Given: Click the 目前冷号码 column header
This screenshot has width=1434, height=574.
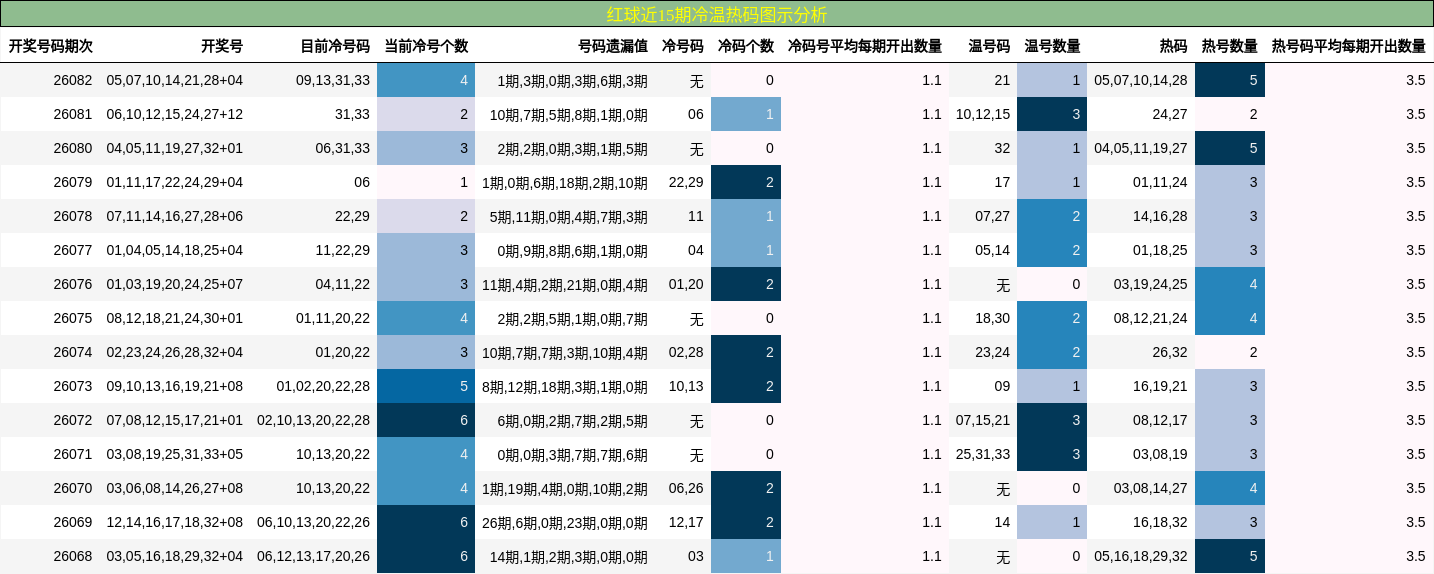Looking at the screenshot, I should [336, 46].
